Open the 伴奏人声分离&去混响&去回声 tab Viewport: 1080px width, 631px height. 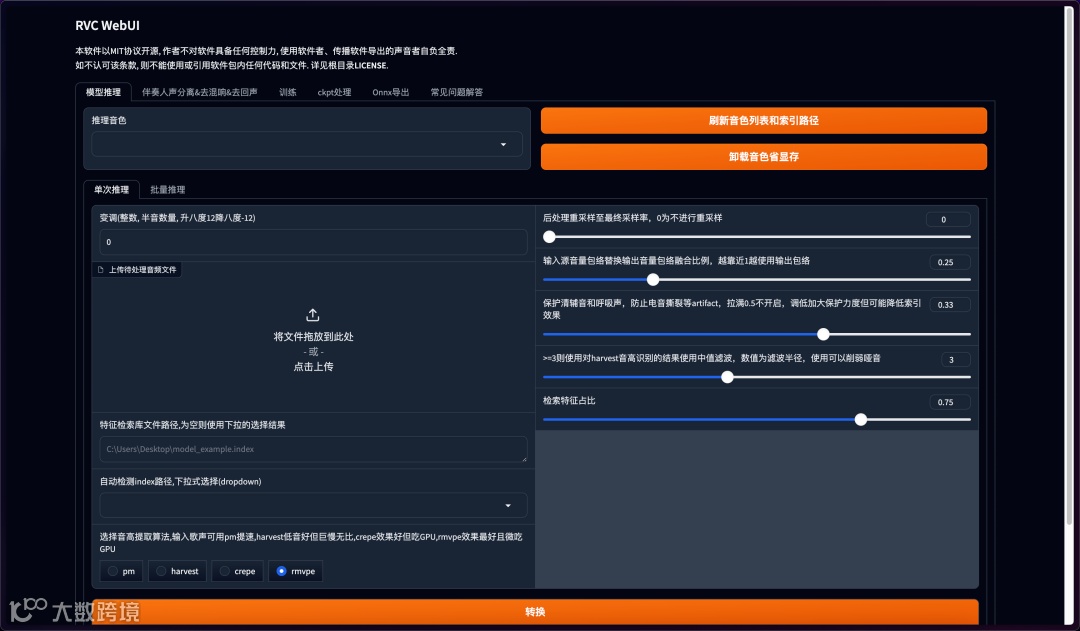pos(200,92)
